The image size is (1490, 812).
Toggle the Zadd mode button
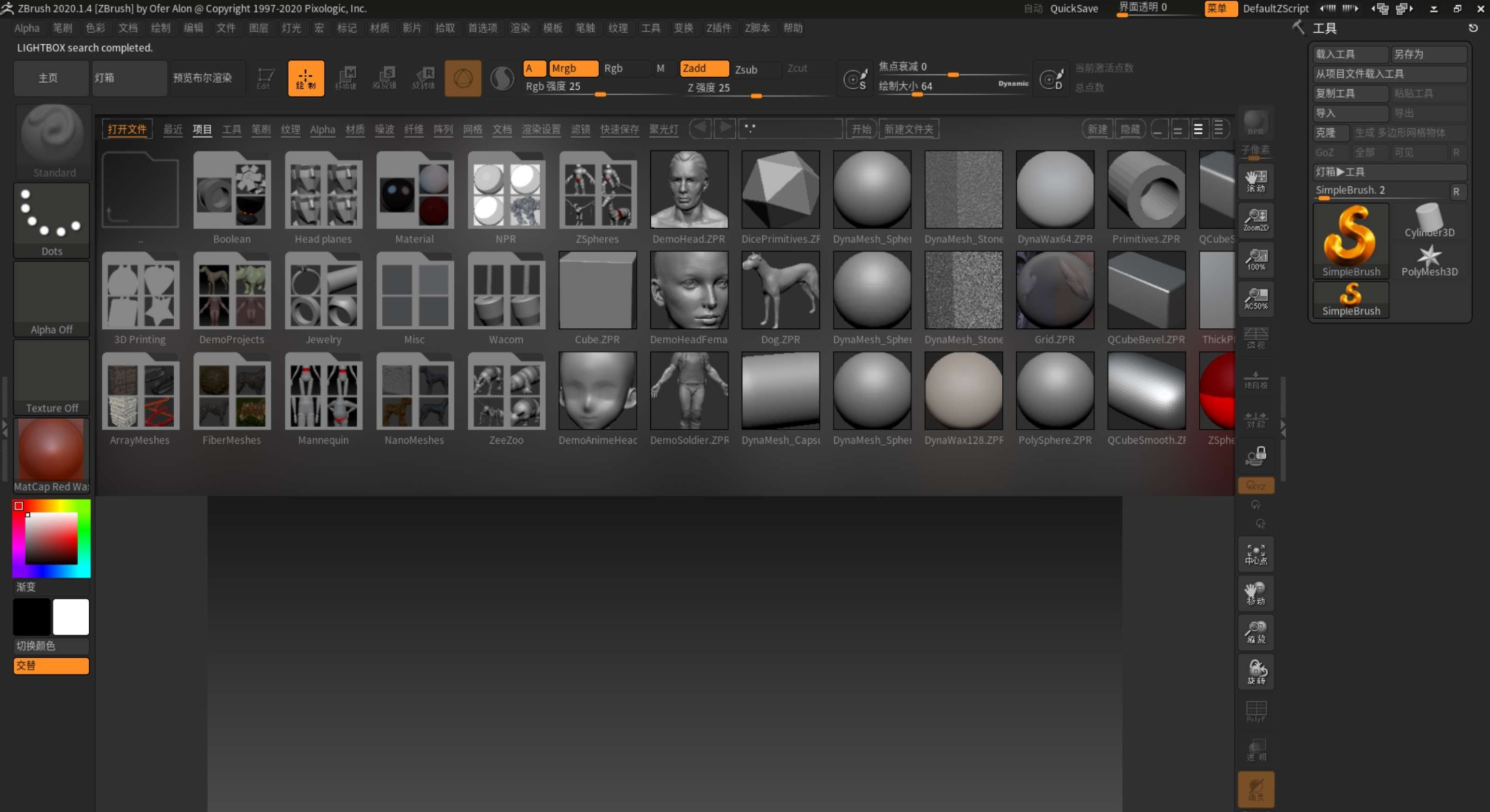[704, 68]
